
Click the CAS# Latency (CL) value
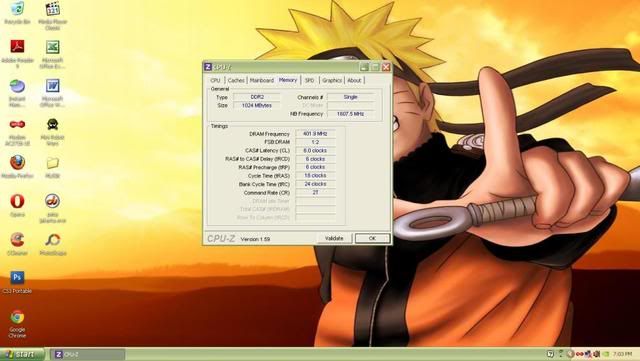(316, 151)
